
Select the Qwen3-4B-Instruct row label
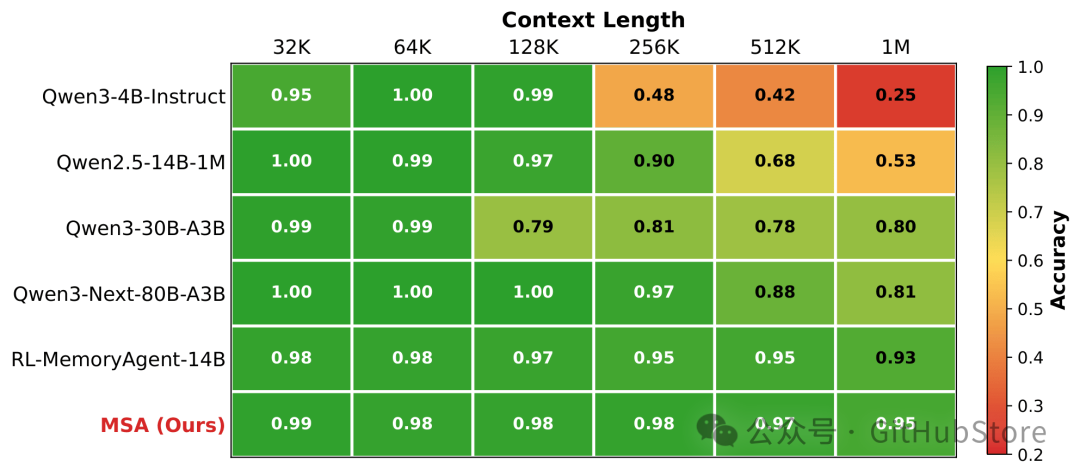coord(134,97)
